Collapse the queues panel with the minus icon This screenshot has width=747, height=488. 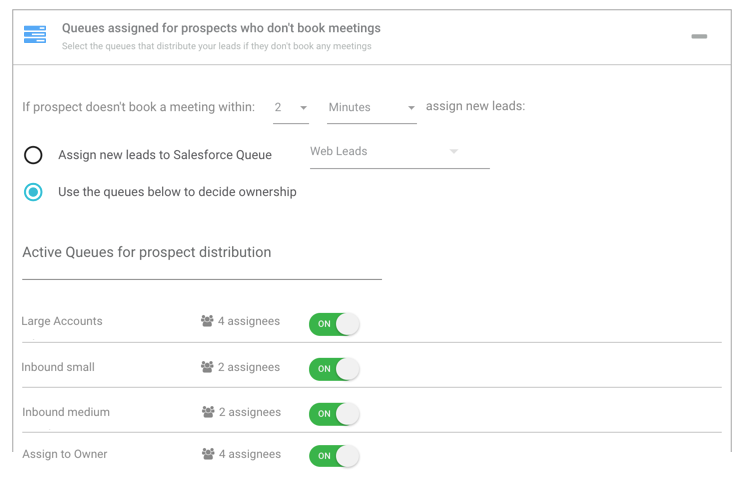pyautogui.click(x=699, y=36)
